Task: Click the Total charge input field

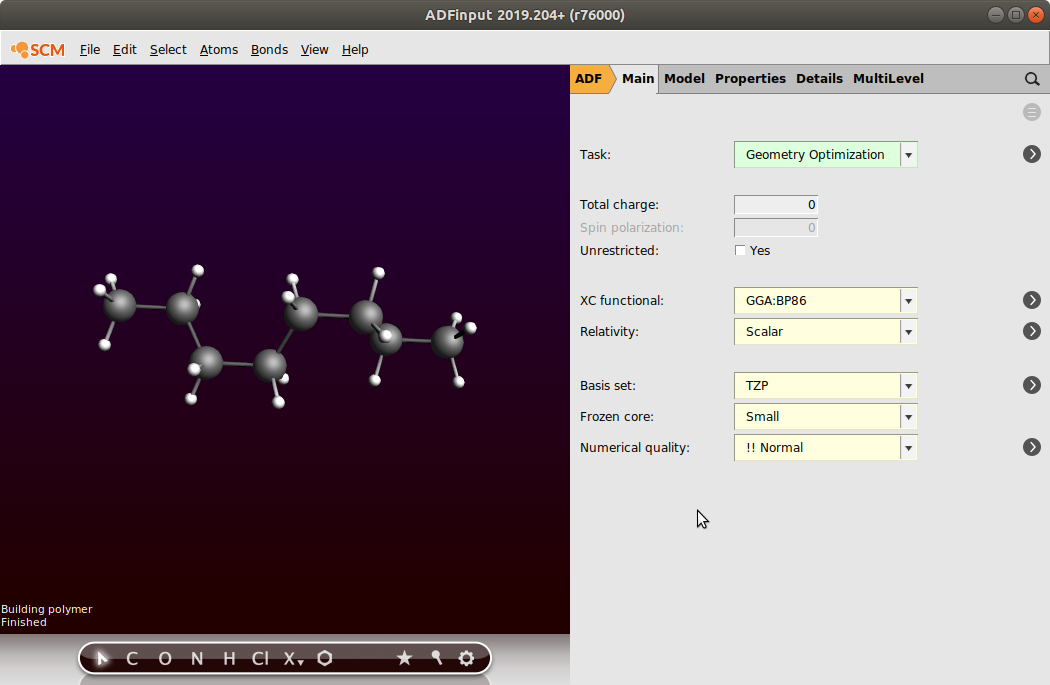Action: pyautogui.click(x=776, y=204)
